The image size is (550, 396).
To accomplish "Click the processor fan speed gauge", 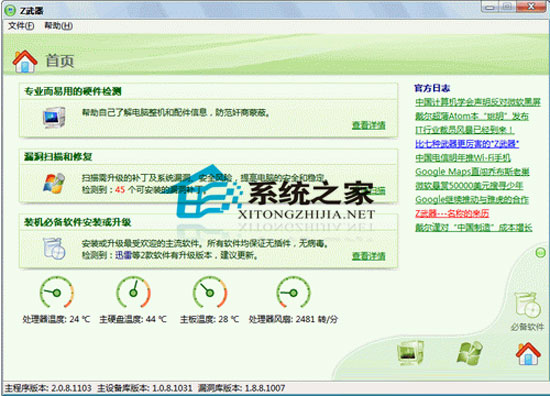I will click(293, 292).
